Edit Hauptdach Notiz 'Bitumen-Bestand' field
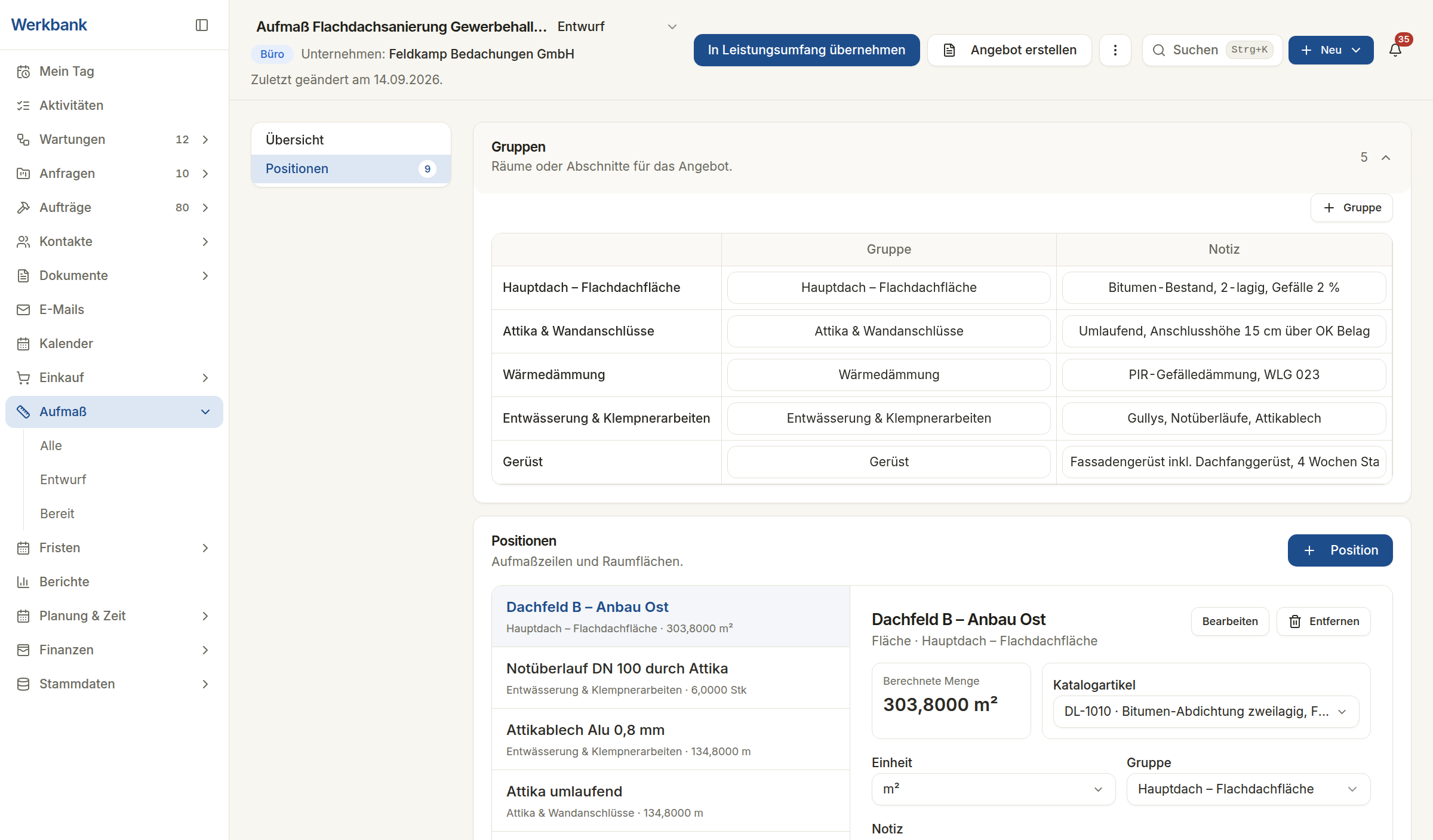This screenshot has height=840, width=1433. click(x=1224, y=288)
